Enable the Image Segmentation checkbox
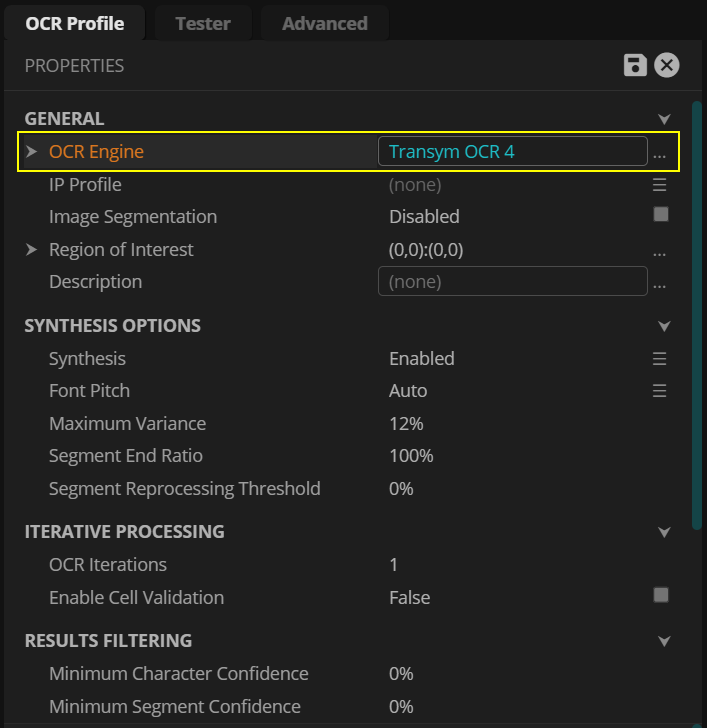The image size is (707, 728). [660, 215]
